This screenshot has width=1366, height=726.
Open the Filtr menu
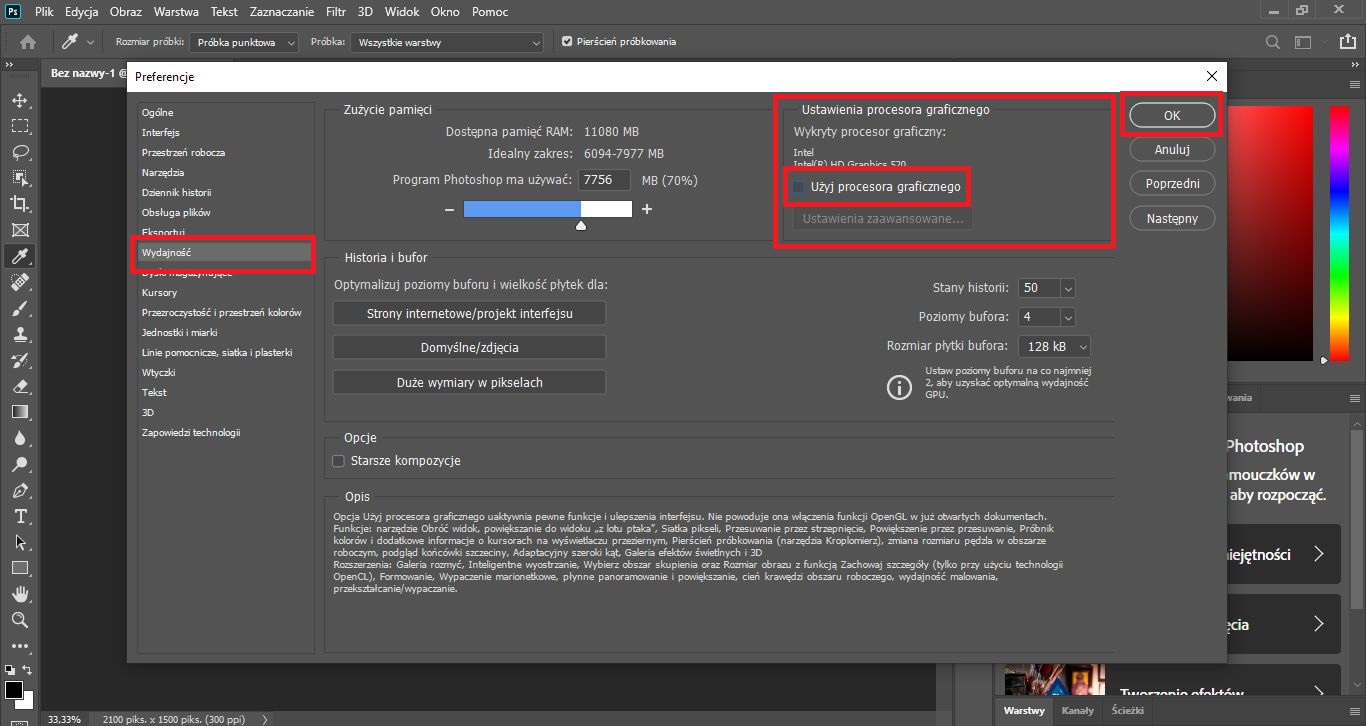point(336,12)
